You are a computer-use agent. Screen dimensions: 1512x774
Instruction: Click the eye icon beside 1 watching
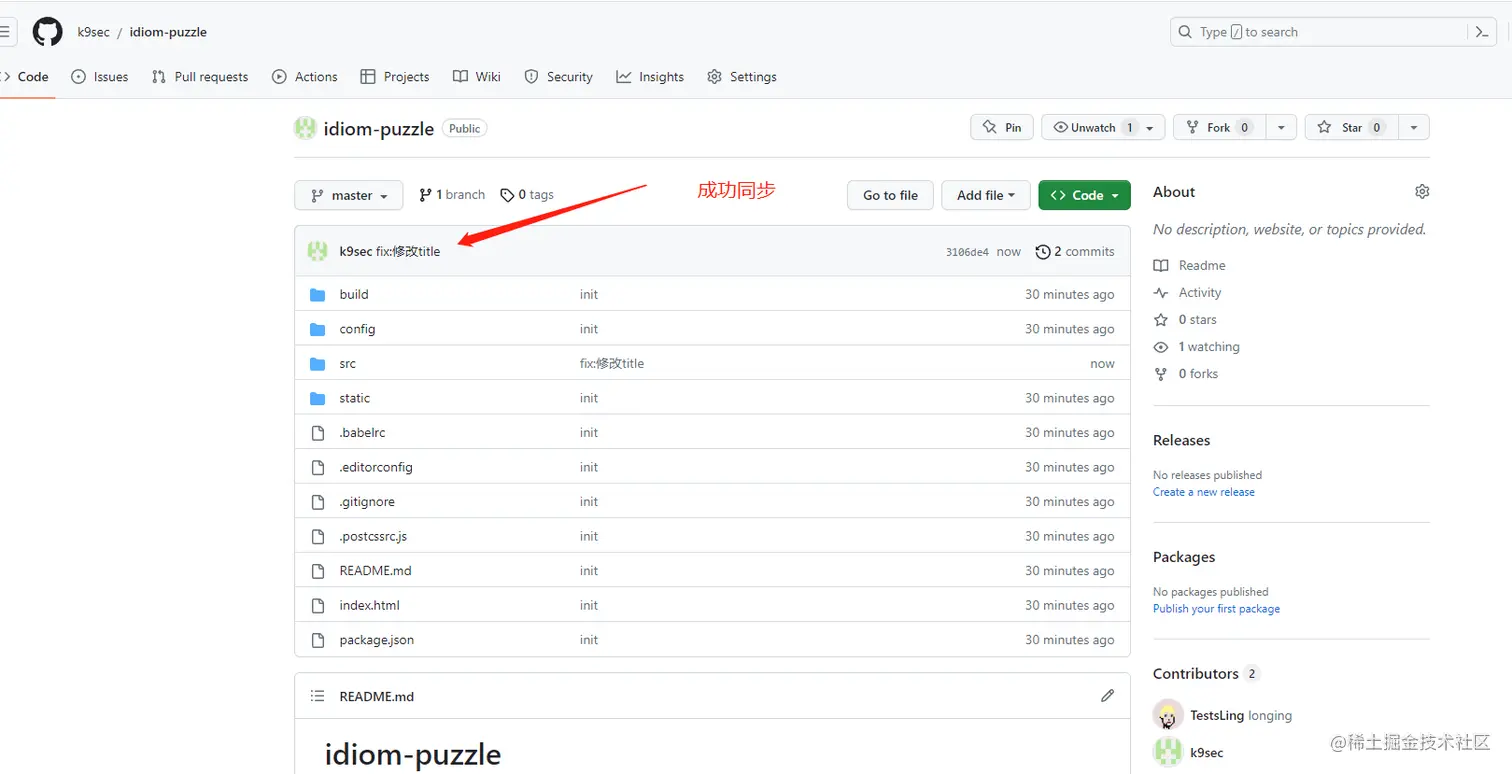coord(1161,347)
